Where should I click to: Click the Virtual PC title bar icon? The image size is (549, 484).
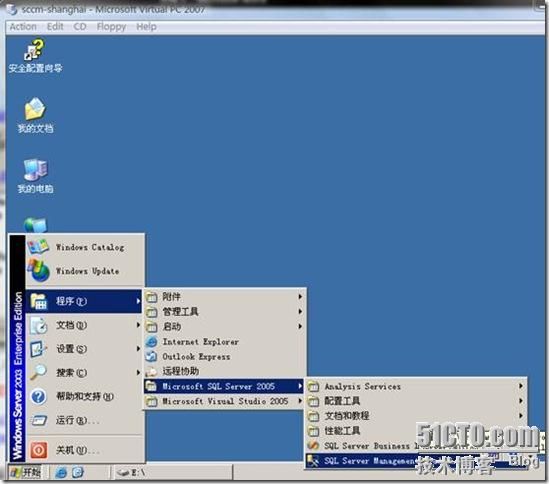[x=12, y=9]
